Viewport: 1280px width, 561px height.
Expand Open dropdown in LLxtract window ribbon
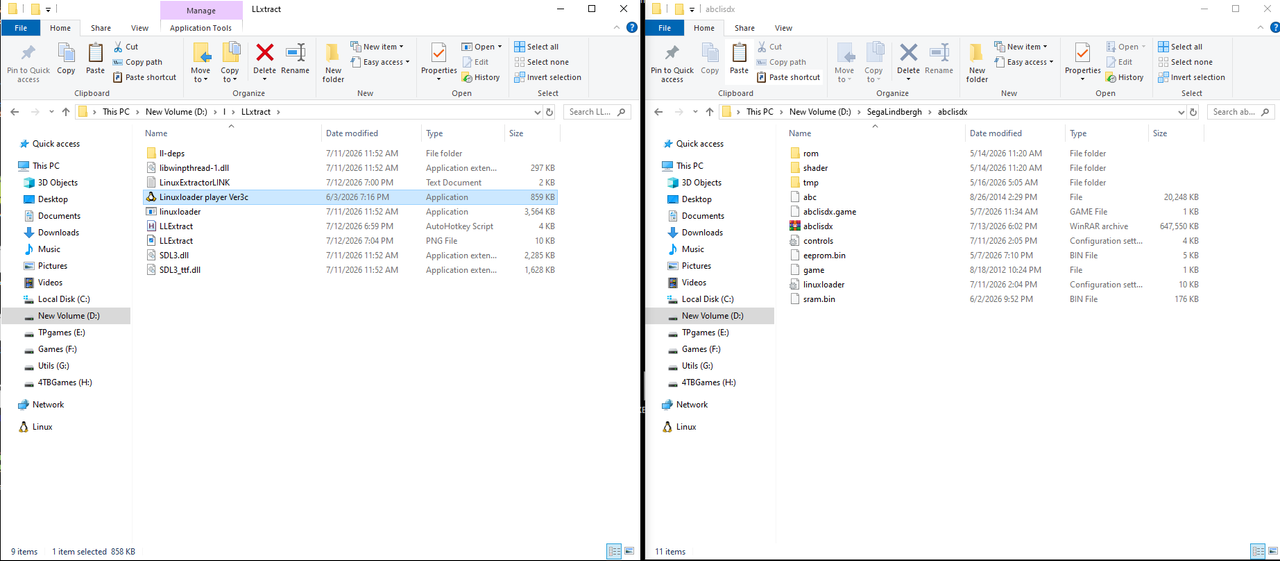481,47
